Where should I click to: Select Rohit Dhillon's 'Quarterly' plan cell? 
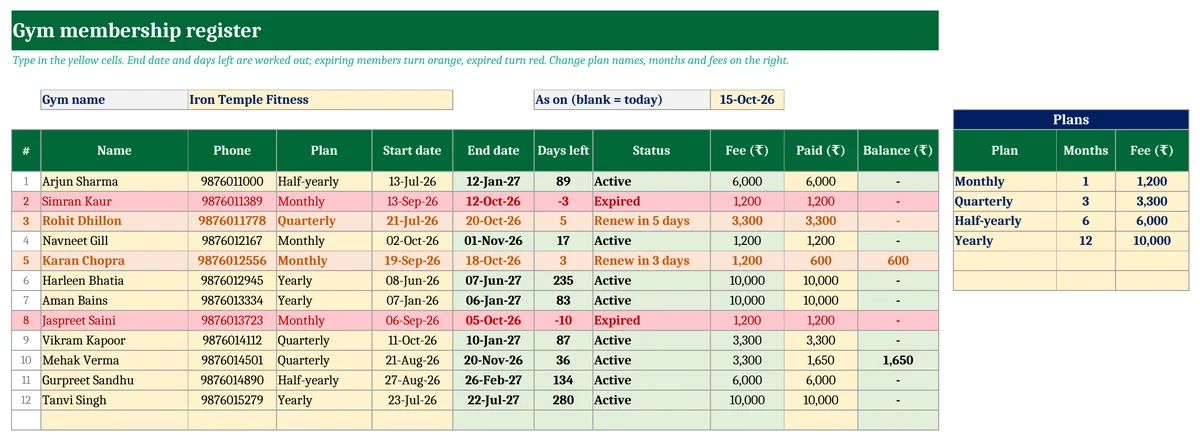pyautogui.click(x=324, y=221)
